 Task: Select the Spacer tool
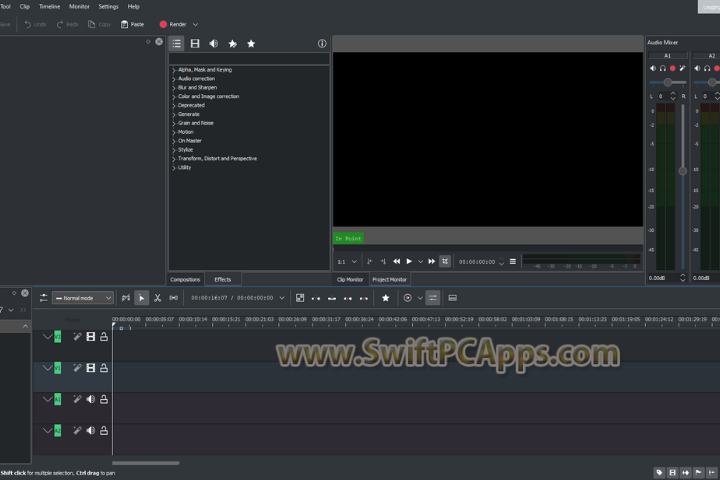point(174,298)
